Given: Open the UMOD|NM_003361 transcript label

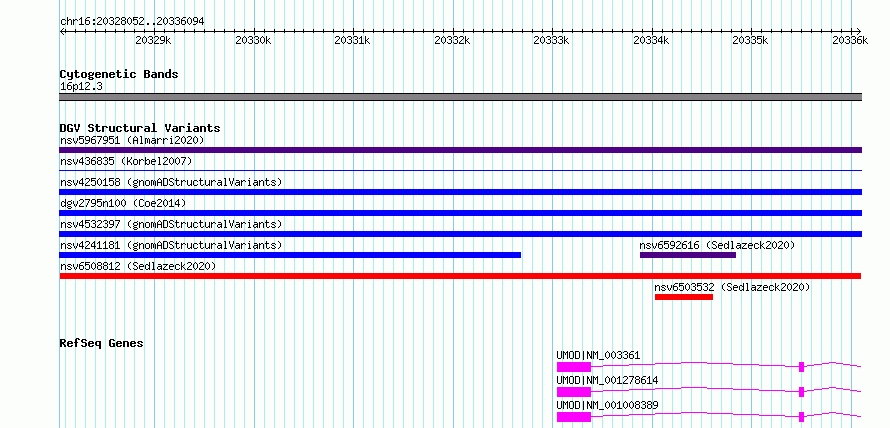Looking at the screenshot, I should pyautogui.click(x=598, y=355).
